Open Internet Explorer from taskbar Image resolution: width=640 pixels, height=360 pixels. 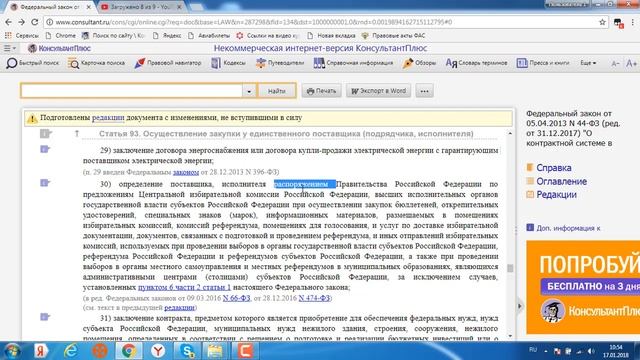tap(71, 351)
